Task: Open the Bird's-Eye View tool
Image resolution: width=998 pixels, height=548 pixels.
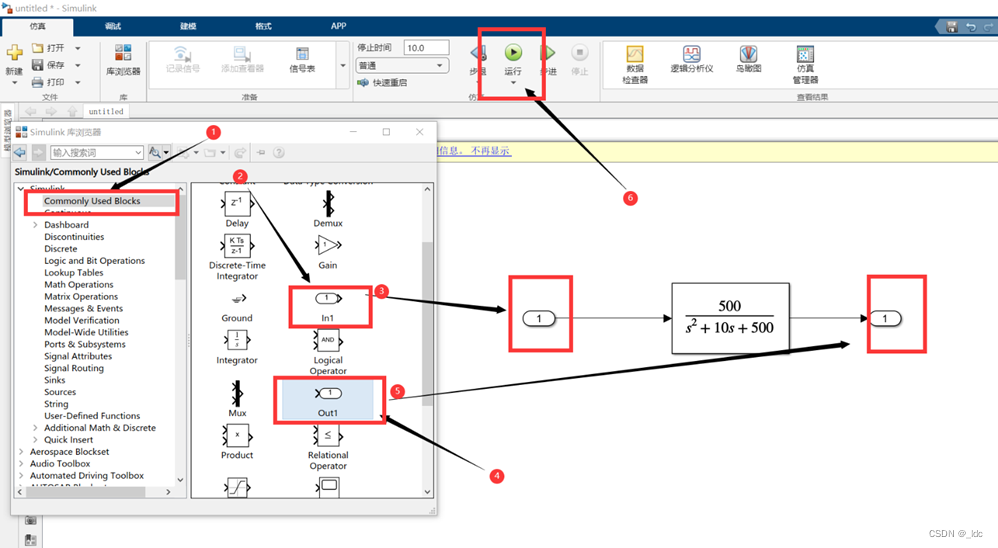Action: [x=748, y=59]
